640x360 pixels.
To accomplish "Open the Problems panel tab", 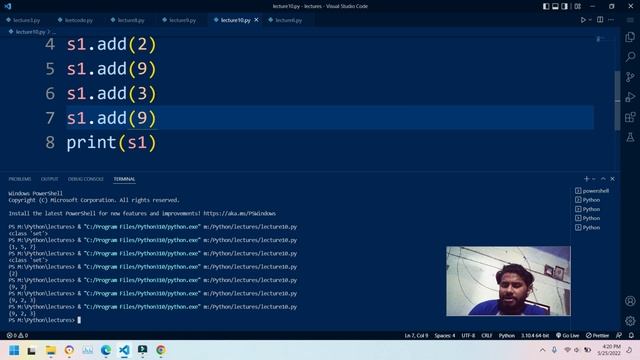I will (x=20, y=179).
